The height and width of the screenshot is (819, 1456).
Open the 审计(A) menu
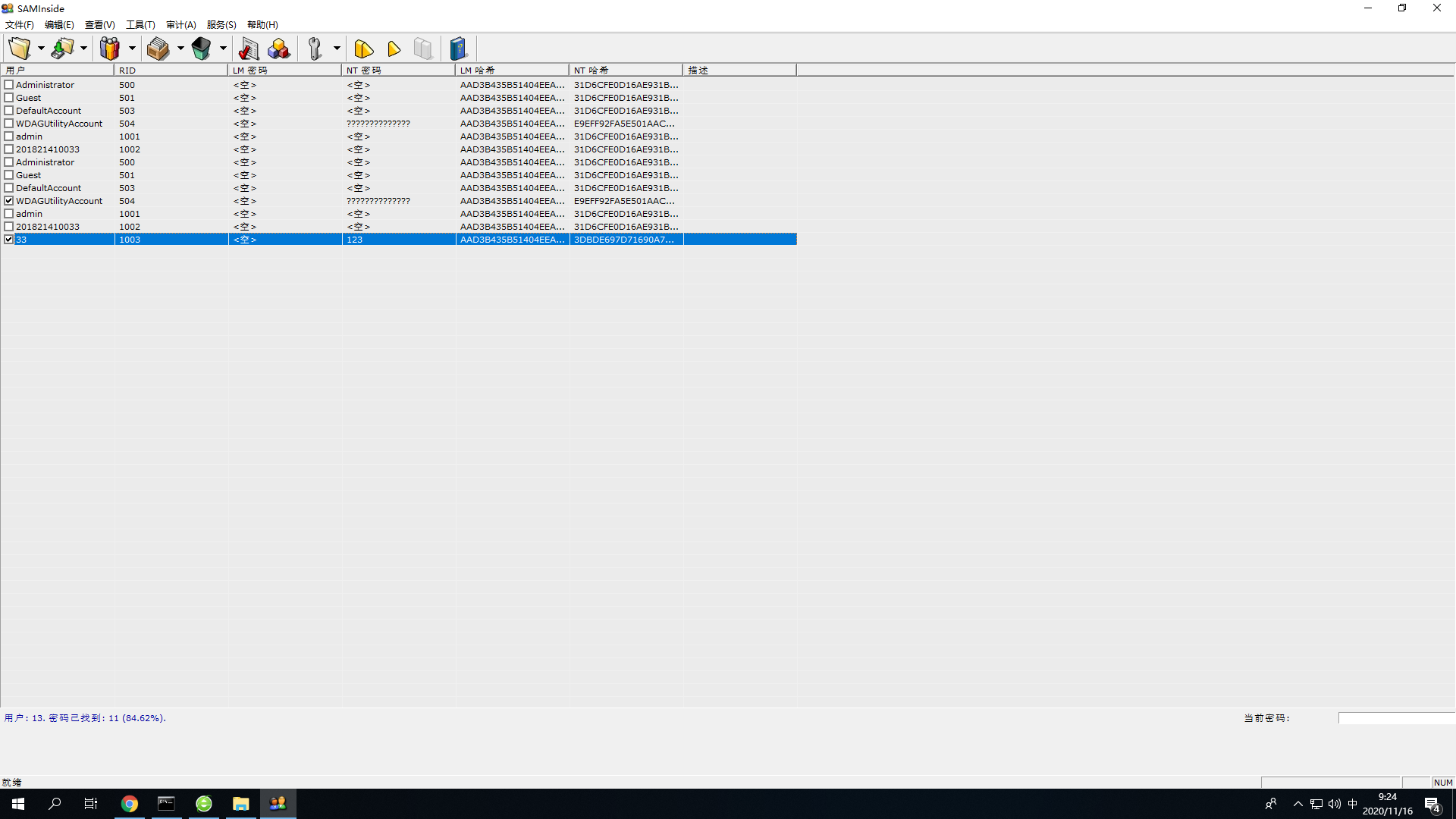tap(180, 25)
